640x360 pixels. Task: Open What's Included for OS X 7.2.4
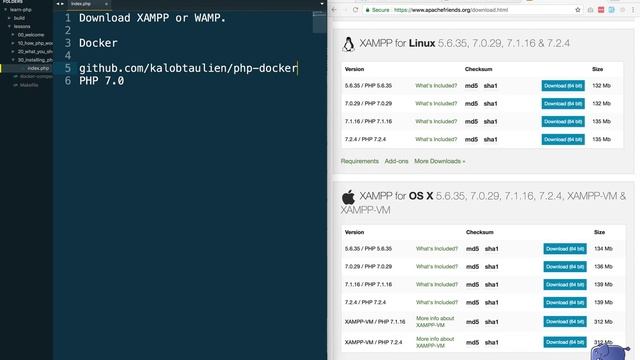point(437,303)
